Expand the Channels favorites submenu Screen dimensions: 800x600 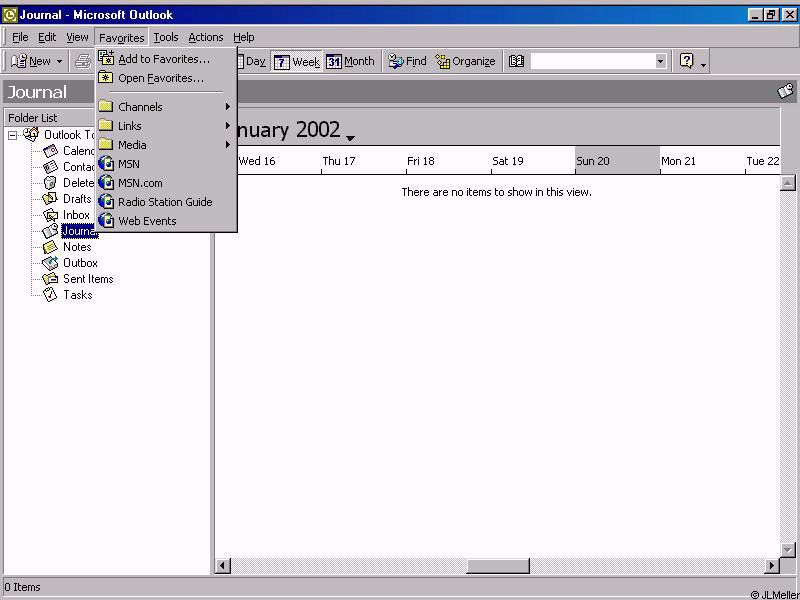(140, 107)
